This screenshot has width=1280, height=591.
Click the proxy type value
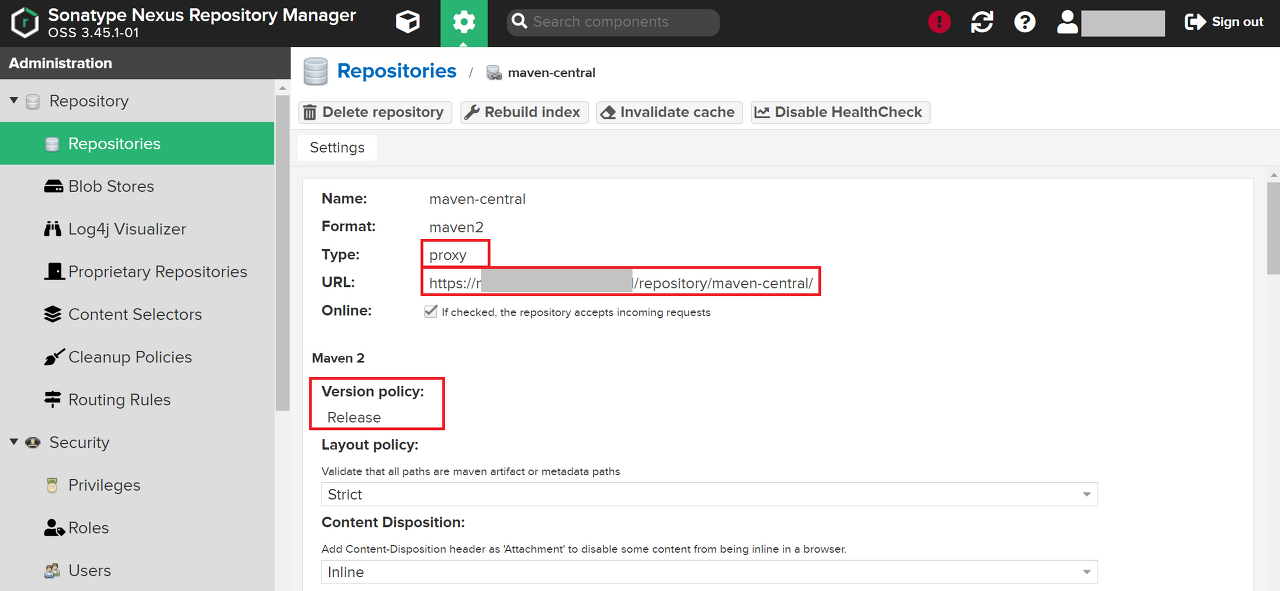[x=448, y=255]
